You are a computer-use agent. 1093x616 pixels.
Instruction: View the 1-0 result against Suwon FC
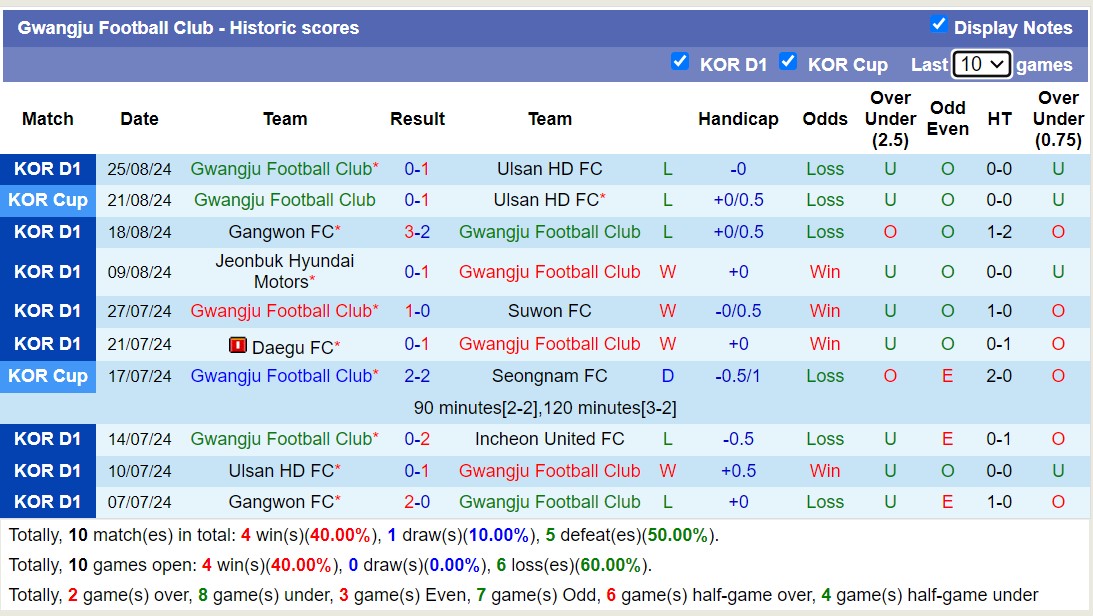[417, 311]
